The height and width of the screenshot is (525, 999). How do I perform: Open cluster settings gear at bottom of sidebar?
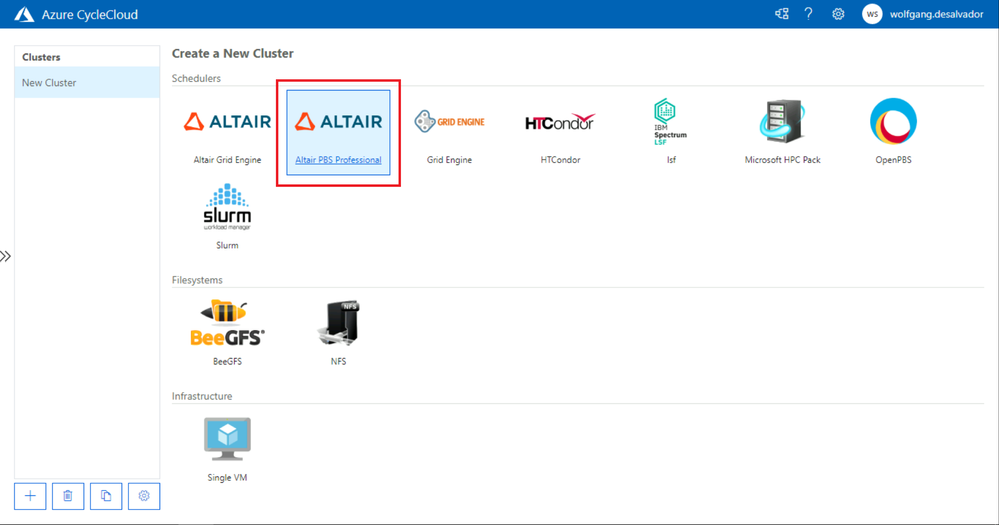point(144,496)
